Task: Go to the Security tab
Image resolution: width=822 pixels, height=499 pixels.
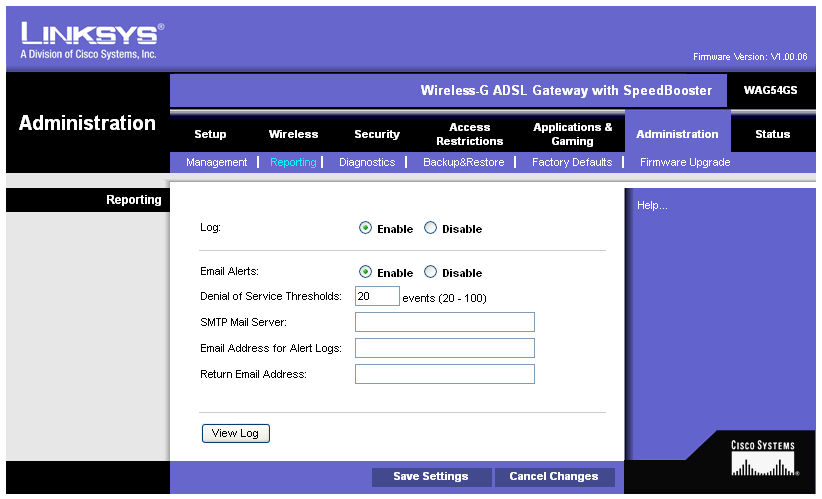Action: pyautogui.click(x=377, y=134)
